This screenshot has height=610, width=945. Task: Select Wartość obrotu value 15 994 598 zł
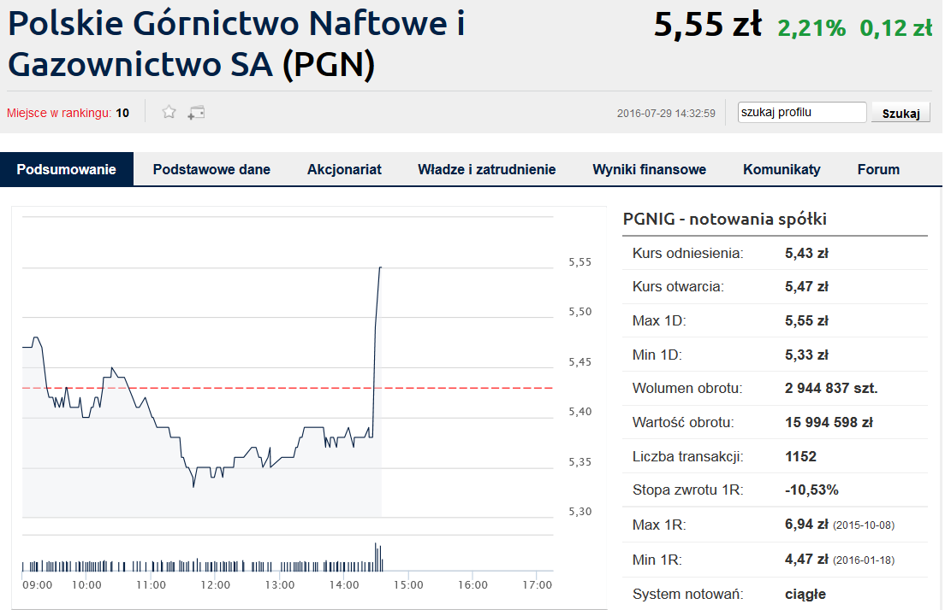coord(829,422)
